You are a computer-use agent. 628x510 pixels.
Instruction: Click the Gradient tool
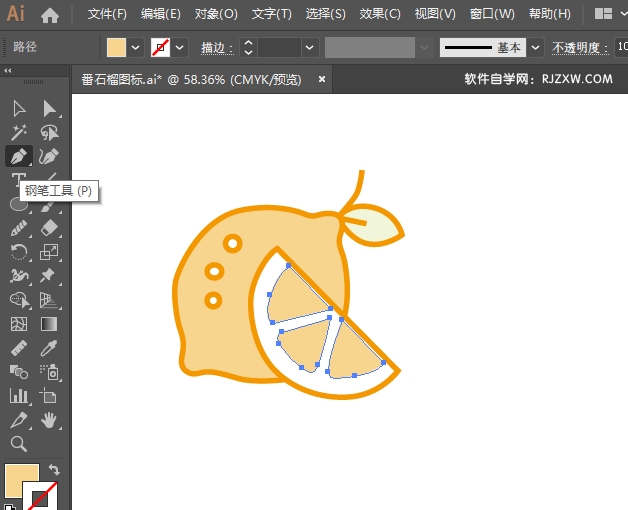(49, 324)
